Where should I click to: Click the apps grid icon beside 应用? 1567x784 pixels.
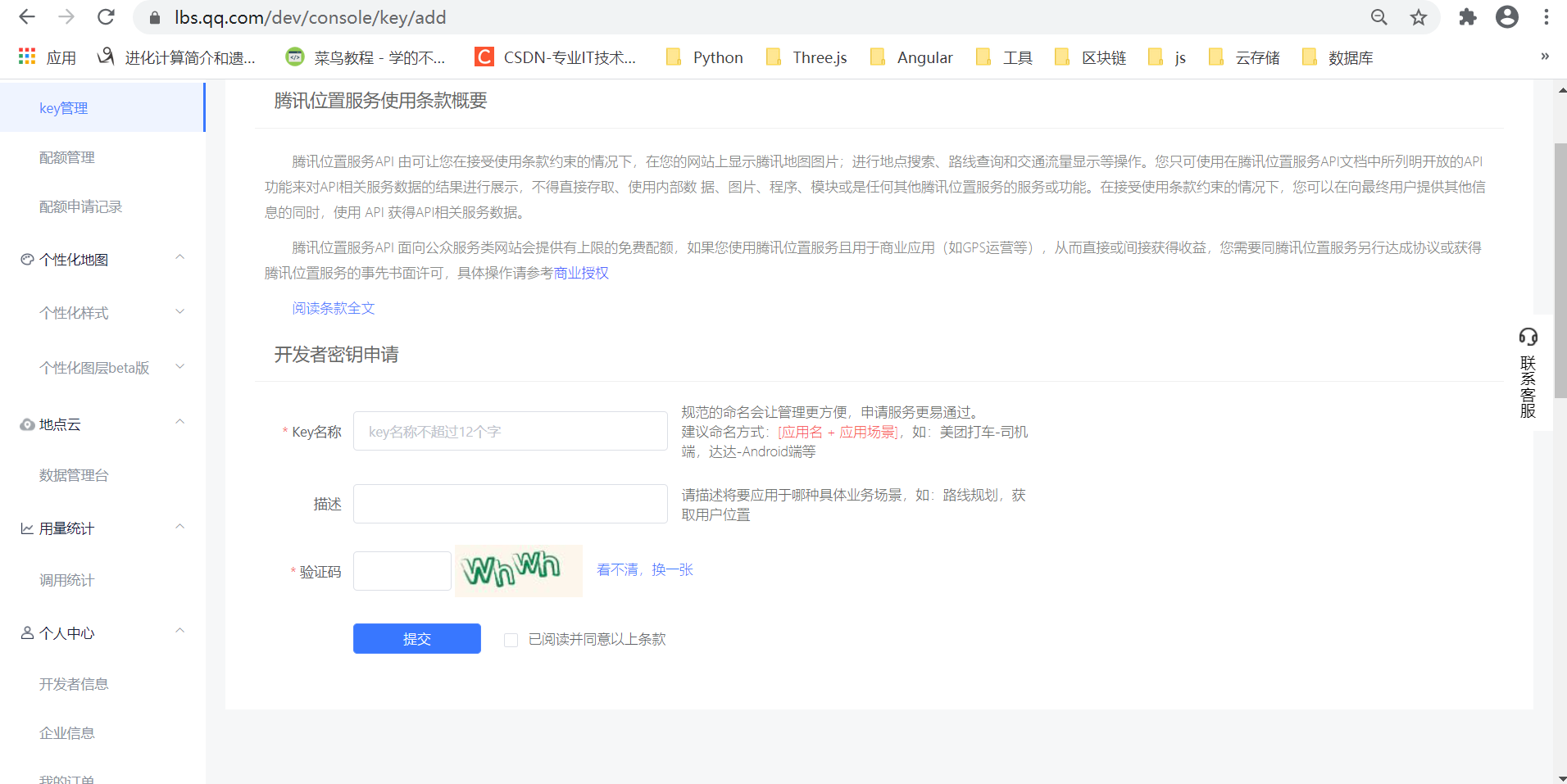tap(25, 56)
